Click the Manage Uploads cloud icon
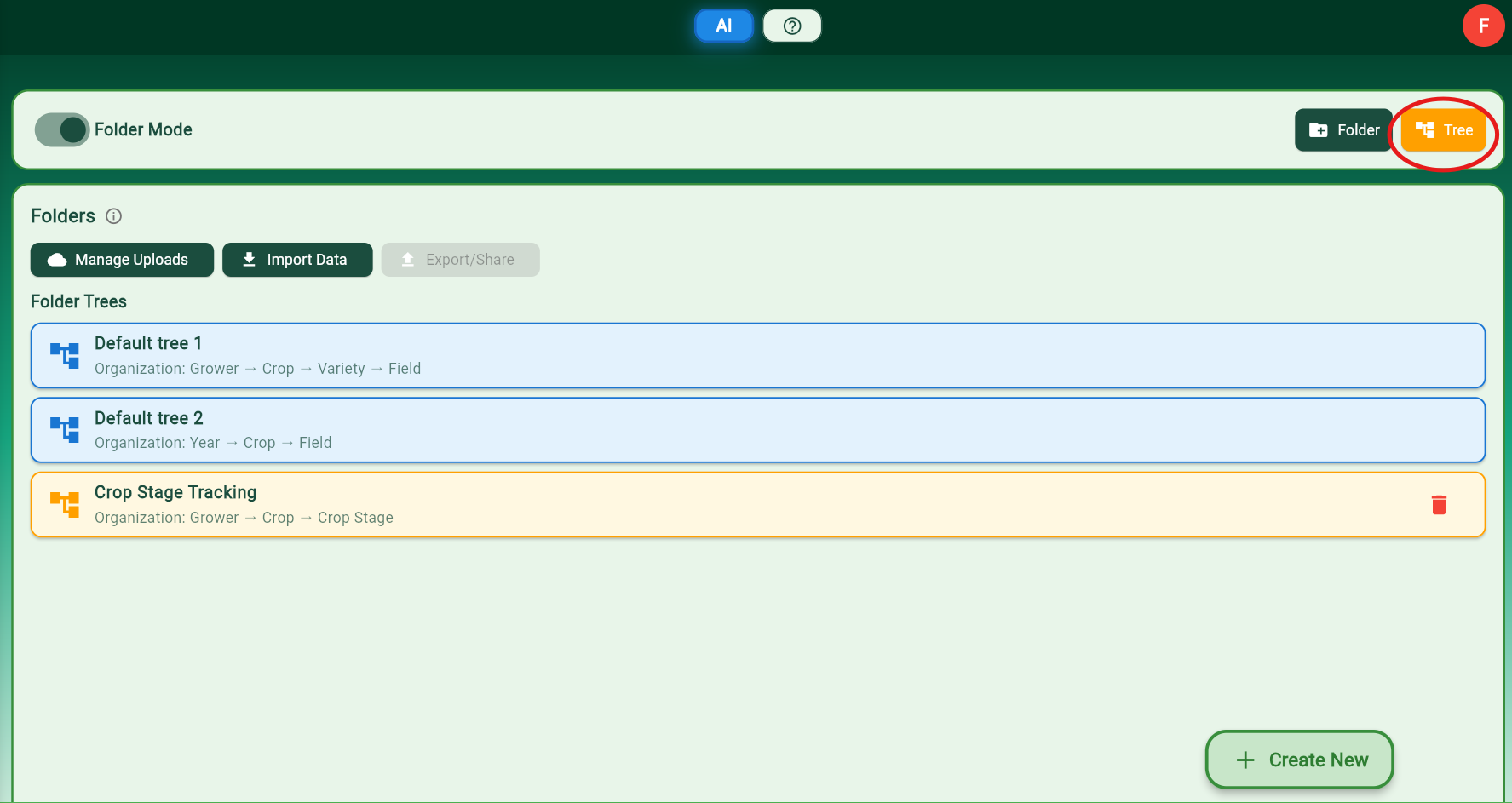This screenshot has width=1512, height=803. click(x=55, y=260)
